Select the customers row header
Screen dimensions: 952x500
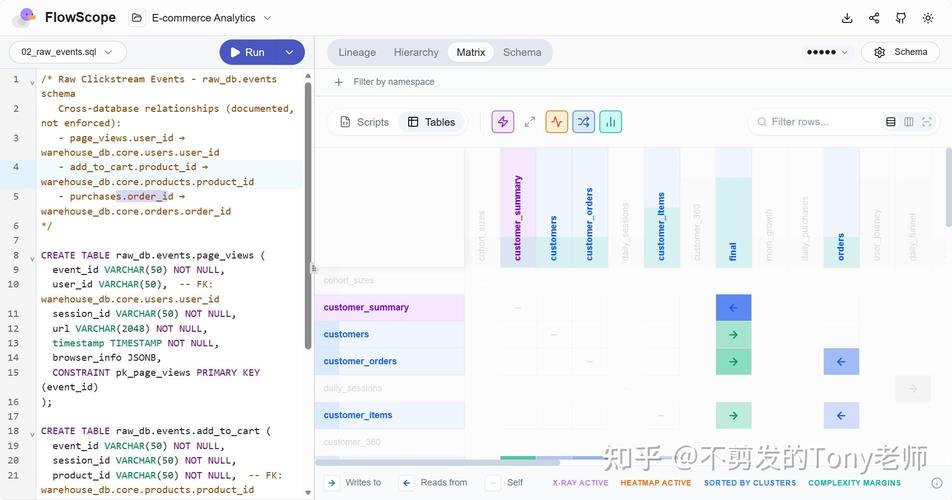tap(390, 334)
